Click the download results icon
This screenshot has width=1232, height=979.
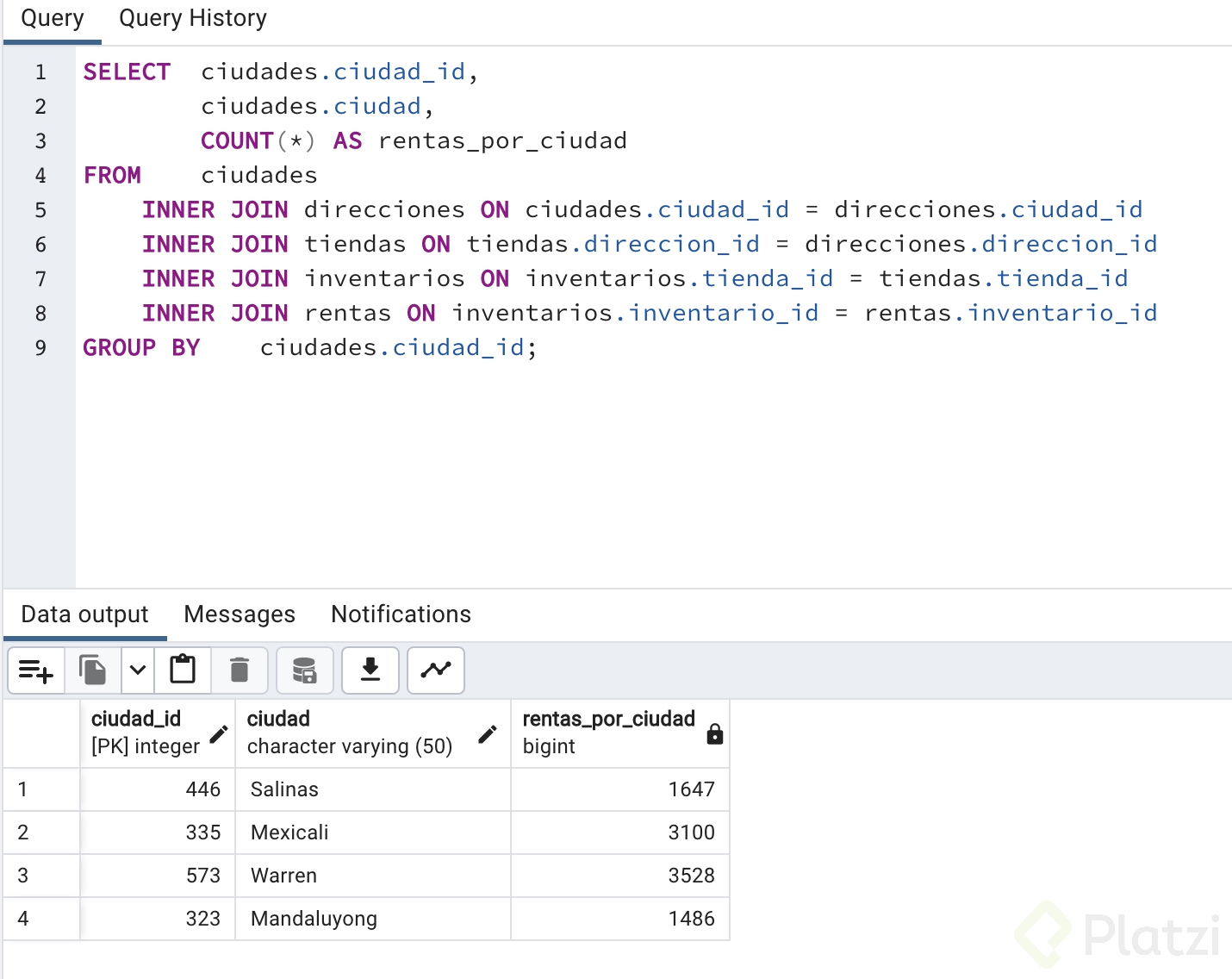[370, 670]
